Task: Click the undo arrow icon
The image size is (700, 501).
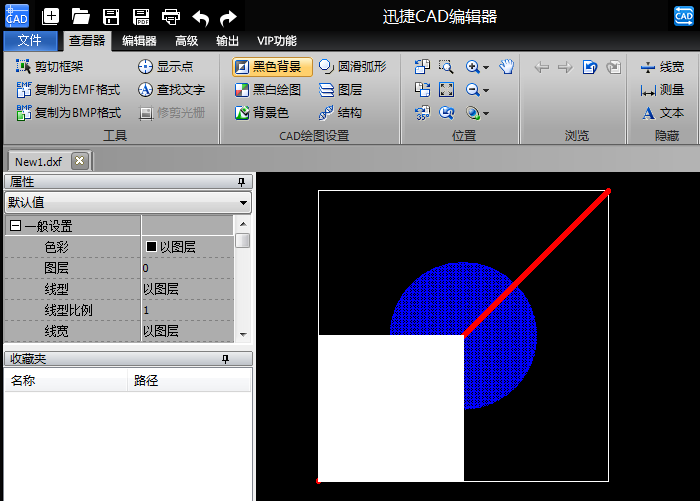Action: 200,16
